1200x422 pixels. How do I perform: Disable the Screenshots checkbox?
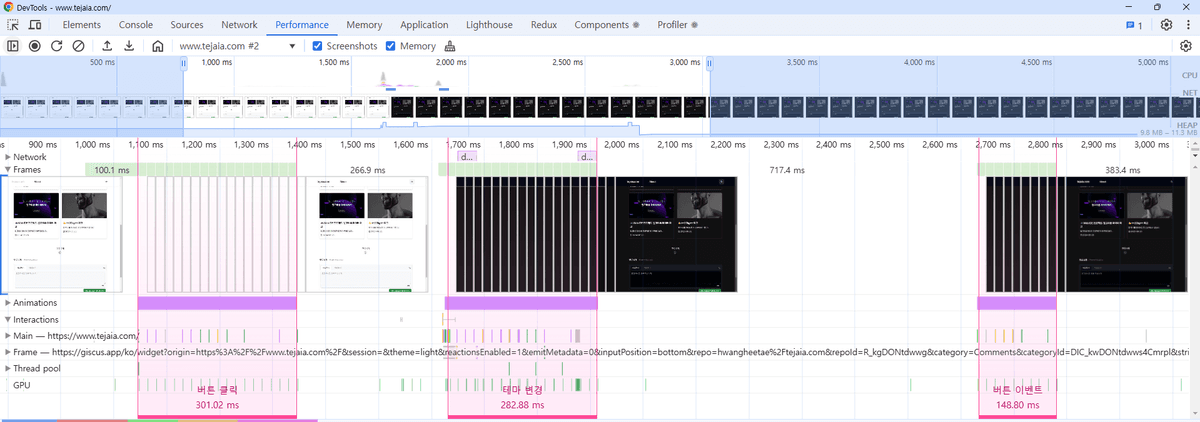point(318,46)
